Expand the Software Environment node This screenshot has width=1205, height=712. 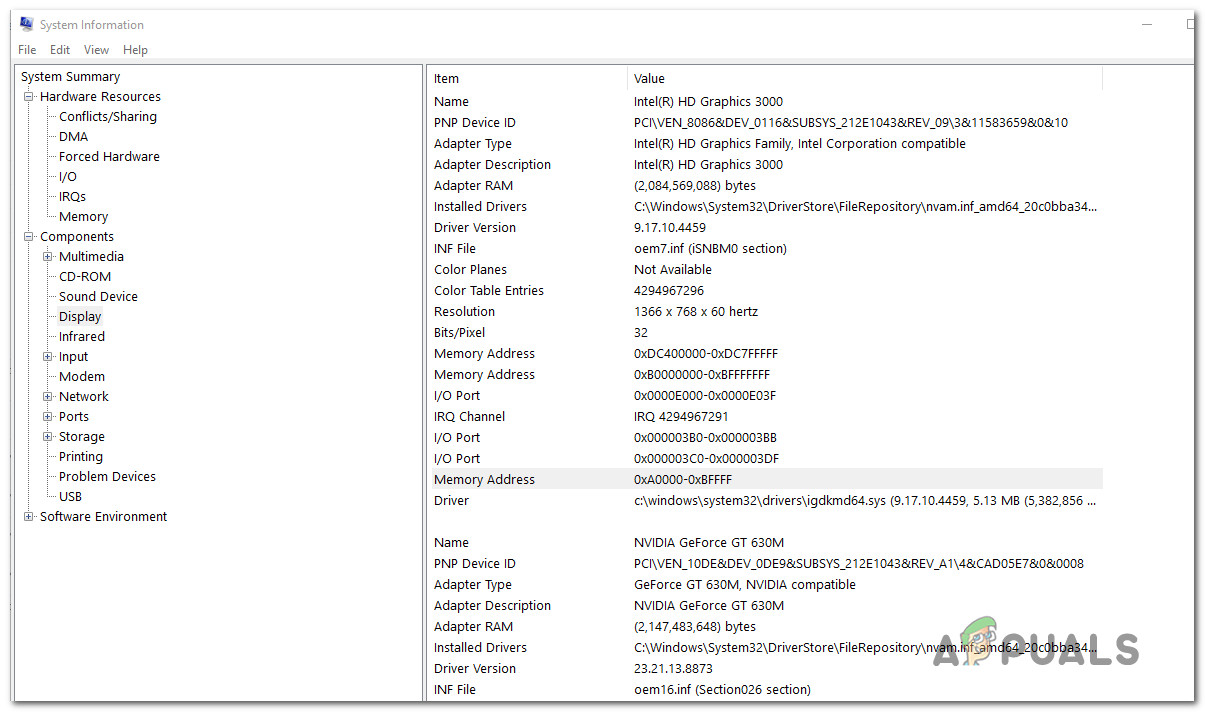[x=29, y=517]
